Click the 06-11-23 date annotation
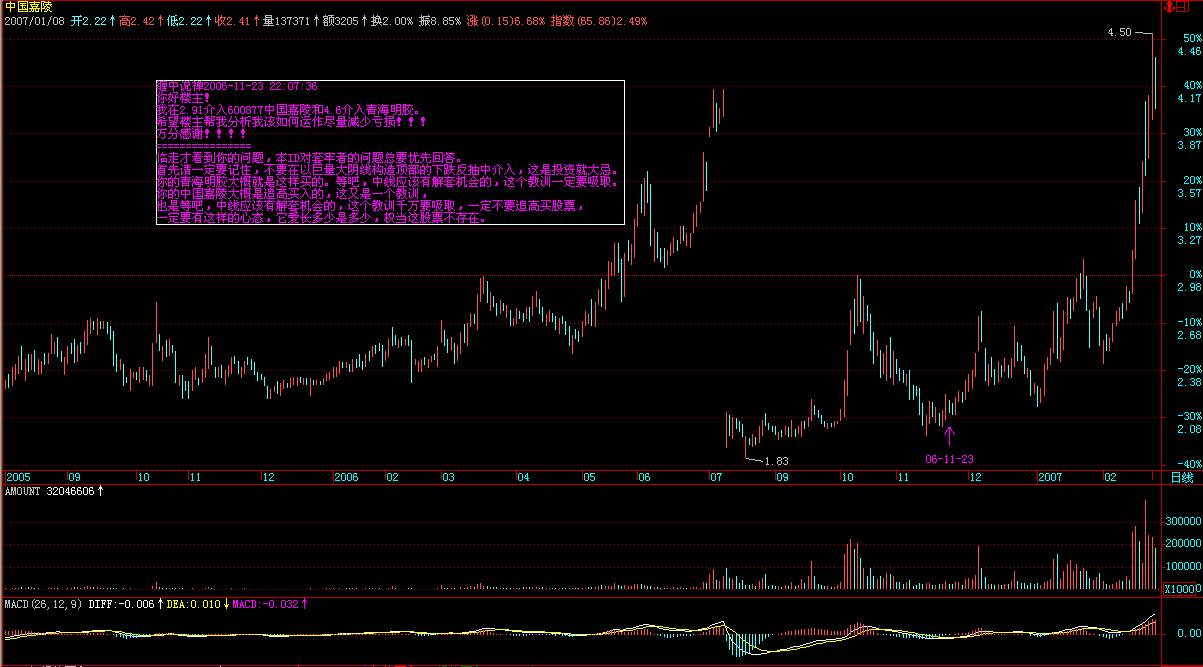Viewport: 1203px width, 667px height. coord(949,459)
